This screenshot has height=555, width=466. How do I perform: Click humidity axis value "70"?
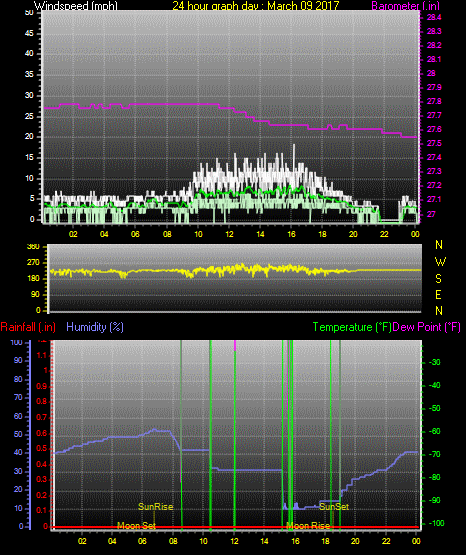(x=18, y=397)
